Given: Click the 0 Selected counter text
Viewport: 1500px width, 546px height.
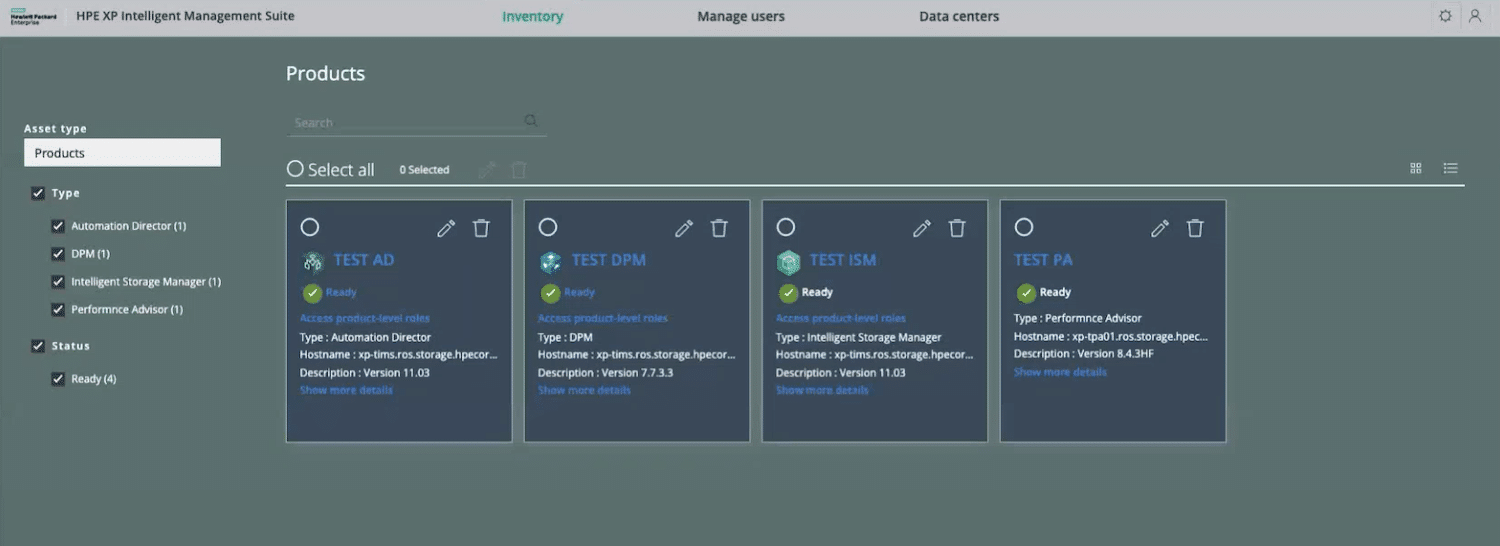Looking at the screenshot, I should click(424, 170).
